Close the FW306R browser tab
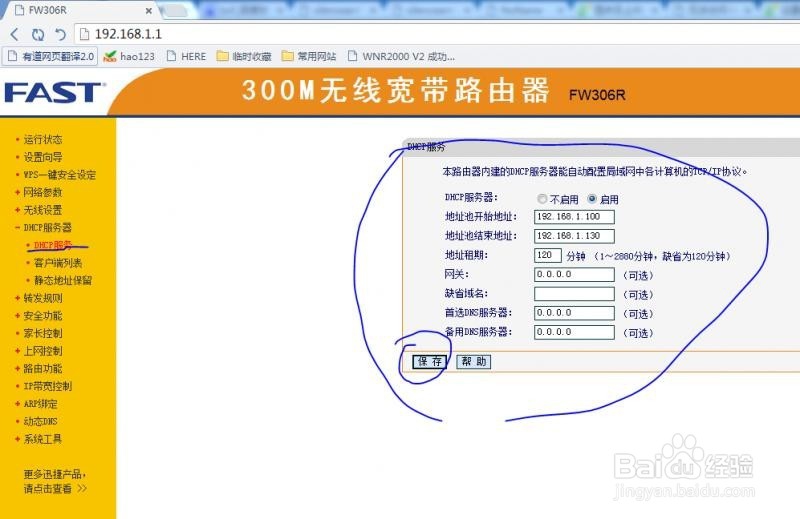The width and height of the screenshot is (800, 519). click(x=148, y=10)
